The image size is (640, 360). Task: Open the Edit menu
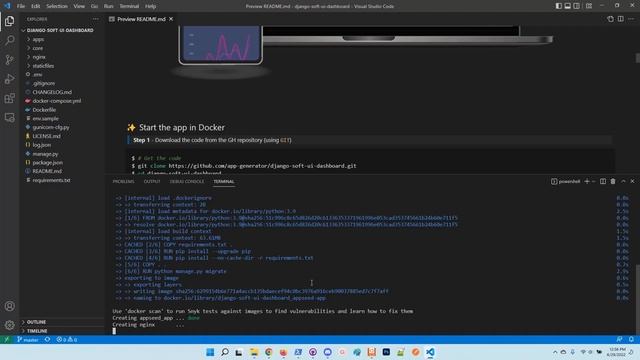[x=36, y=6]
